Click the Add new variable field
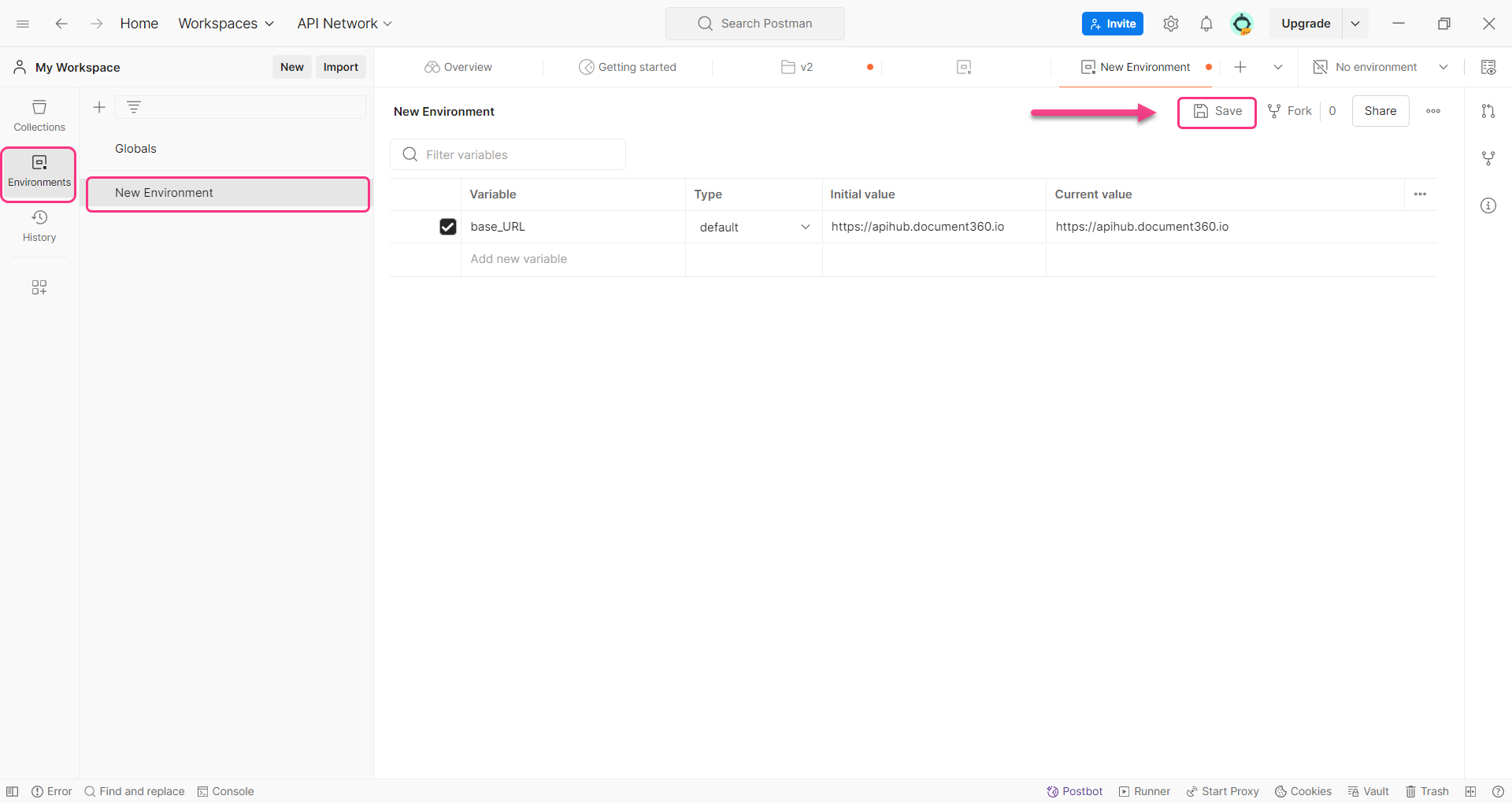The height and width of the screenshot is (803, 1512). (x=573, y=259)
